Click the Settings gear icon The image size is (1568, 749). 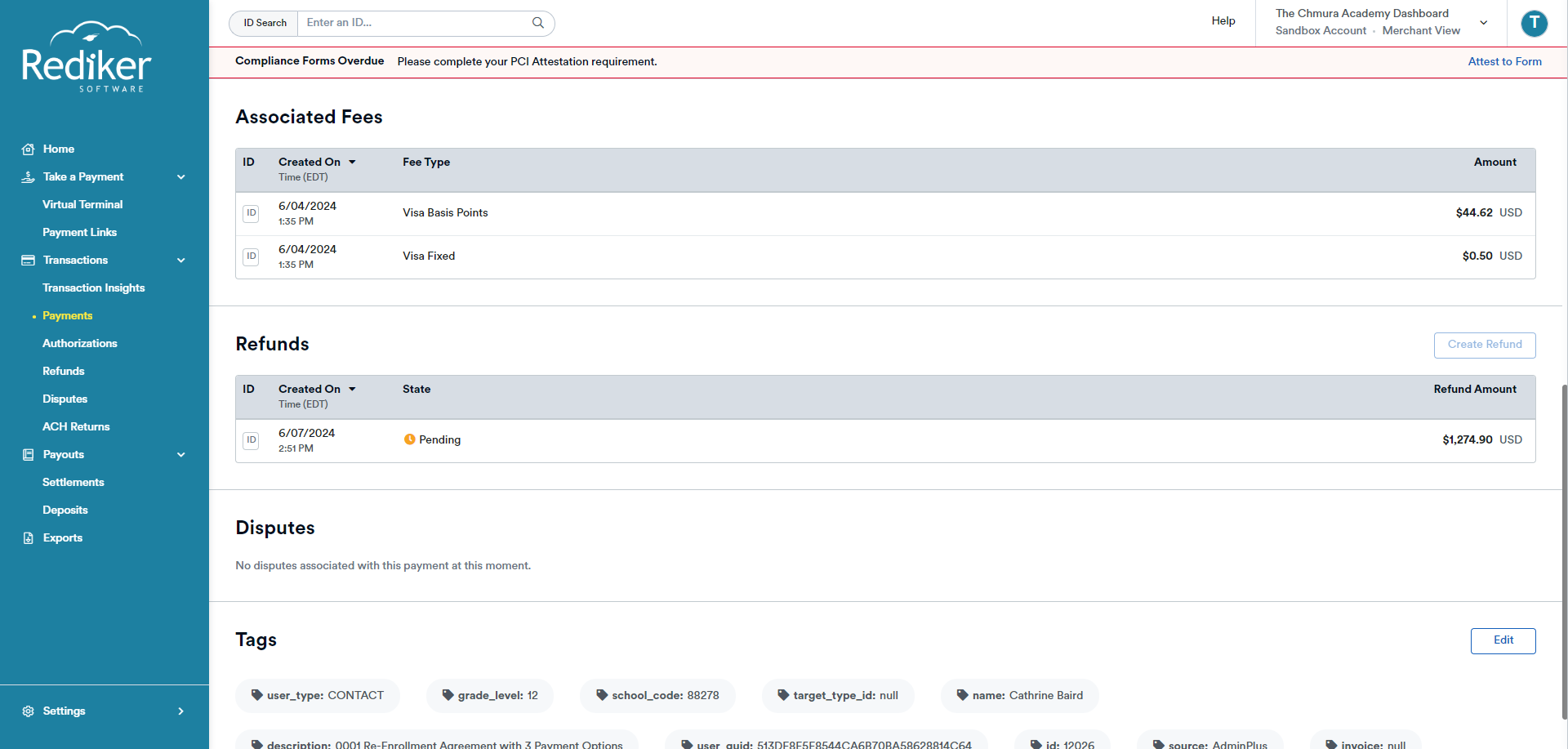[x=28, y=711]
